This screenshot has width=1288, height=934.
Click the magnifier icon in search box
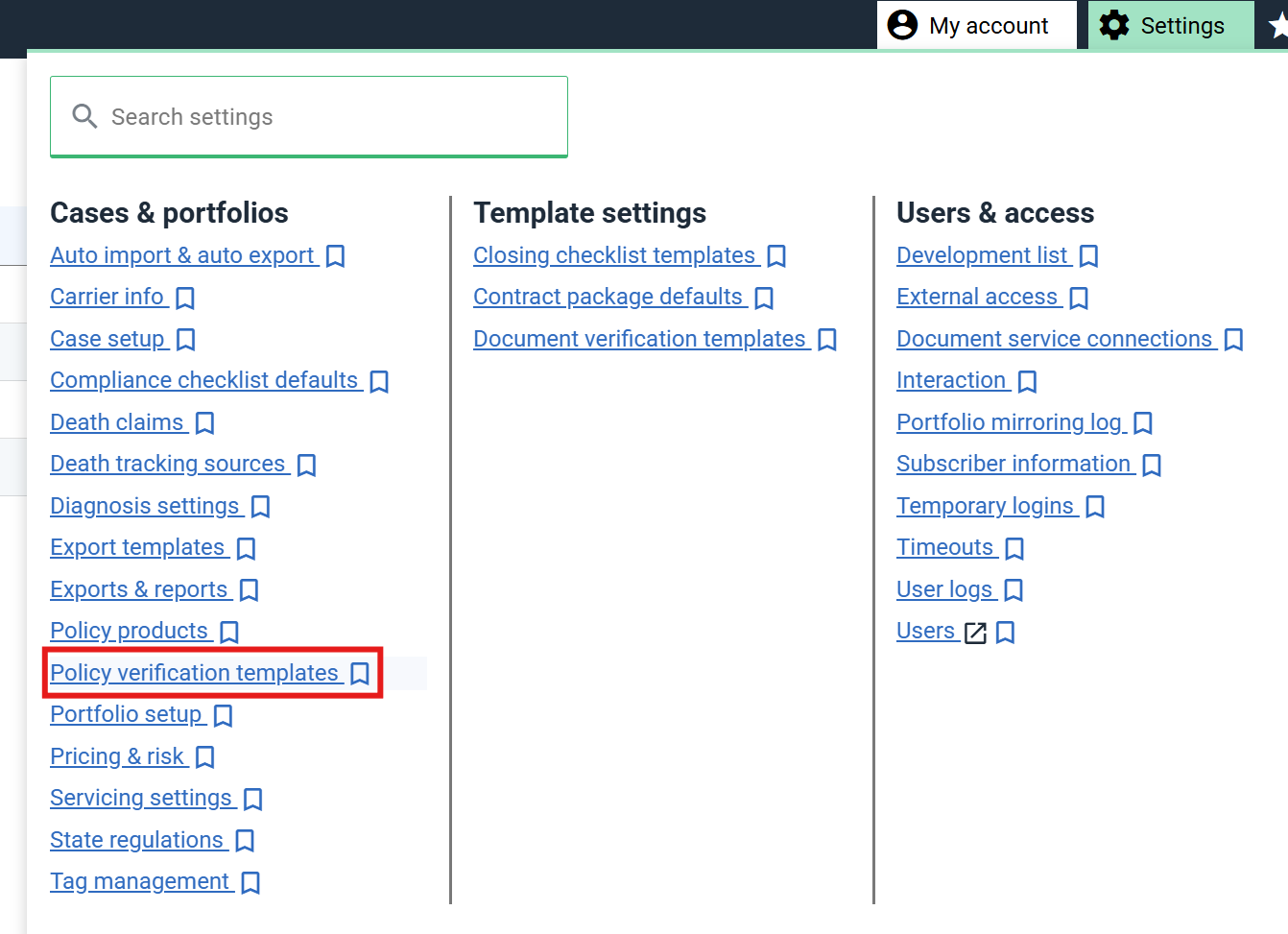click(x=85, y=117)
